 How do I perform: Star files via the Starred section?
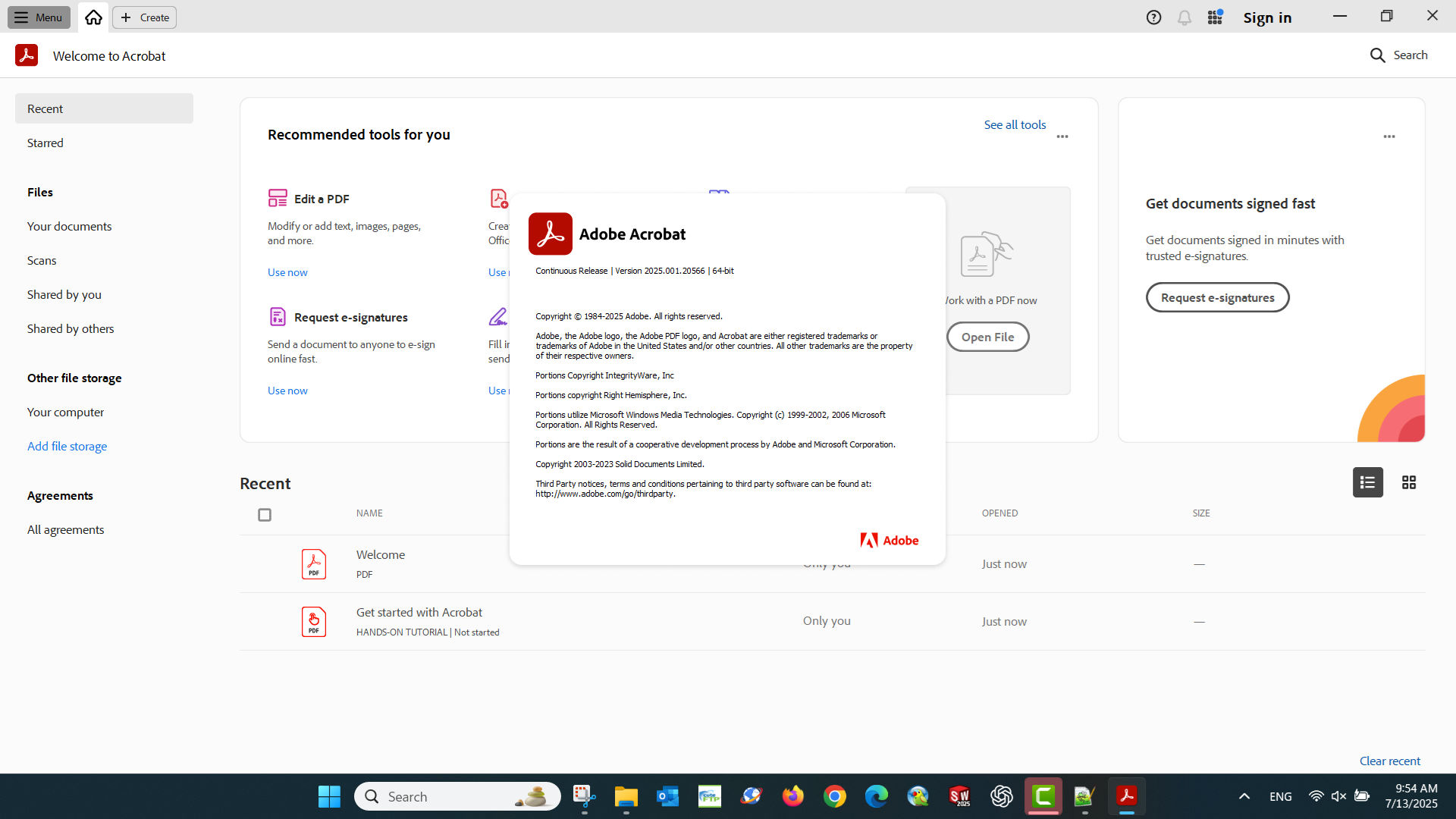tap(45, 143)
